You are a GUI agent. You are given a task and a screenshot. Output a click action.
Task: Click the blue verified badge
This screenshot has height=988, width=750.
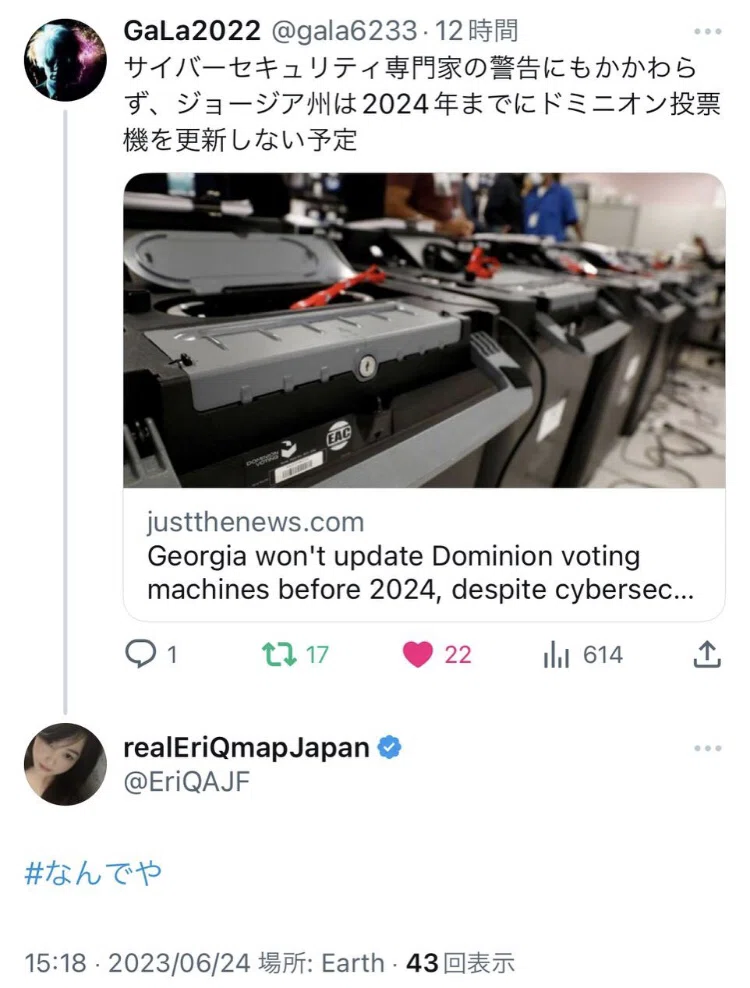[x=389, y=747]
